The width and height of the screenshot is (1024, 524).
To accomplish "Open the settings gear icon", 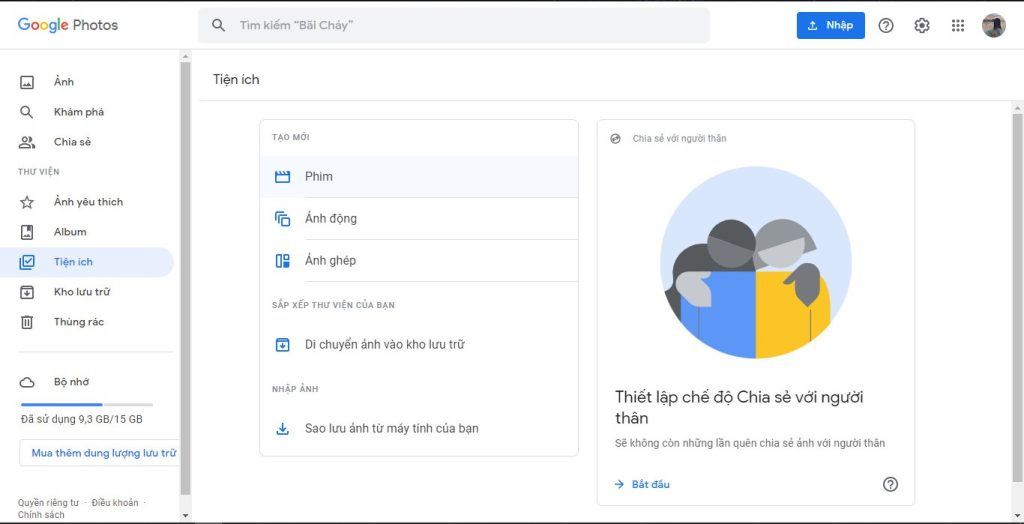I will coord(922,26).
